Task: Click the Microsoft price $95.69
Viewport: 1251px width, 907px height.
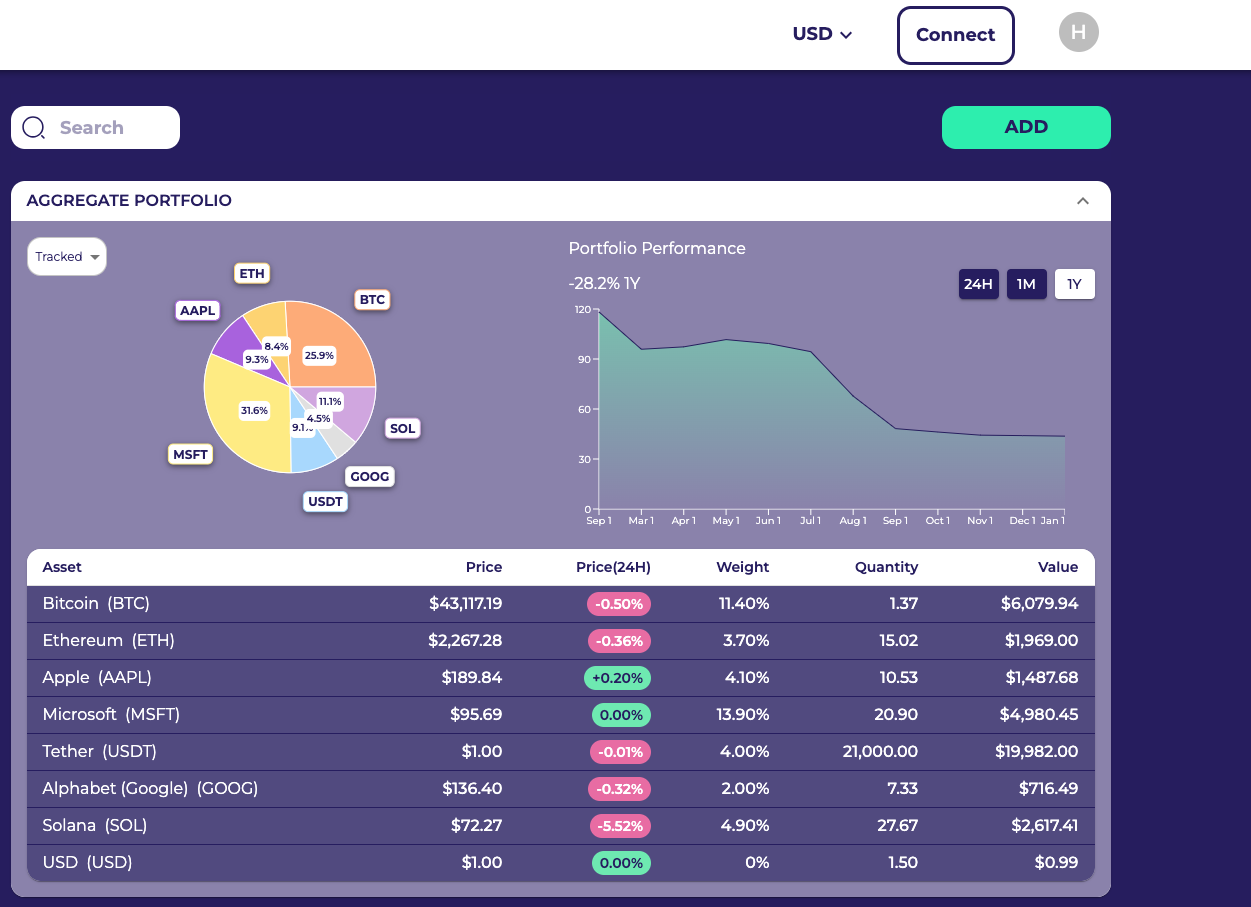Action: 476,715
